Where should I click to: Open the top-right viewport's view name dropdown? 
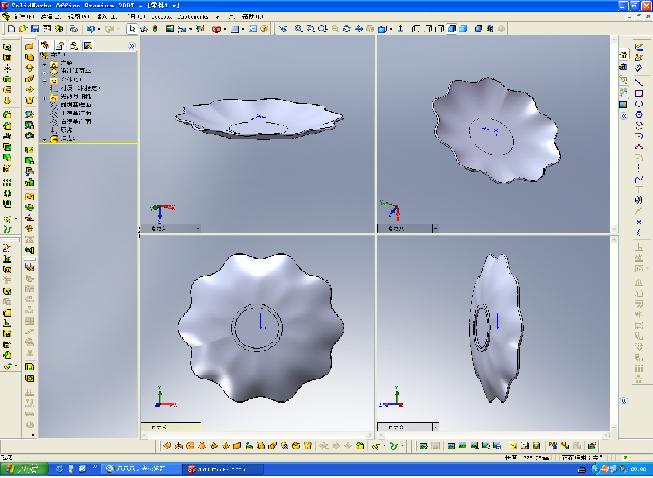coord(435,228)
